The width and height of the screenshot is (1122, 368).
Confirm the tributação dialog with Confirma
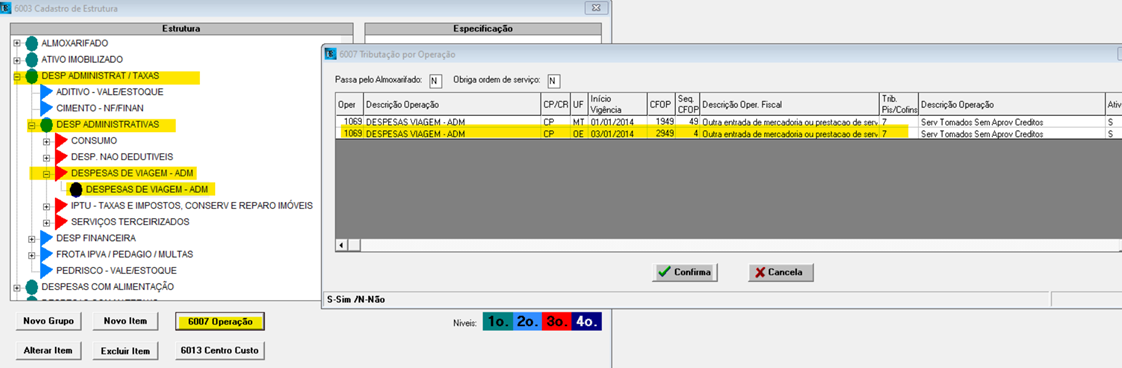click(684, 272)
